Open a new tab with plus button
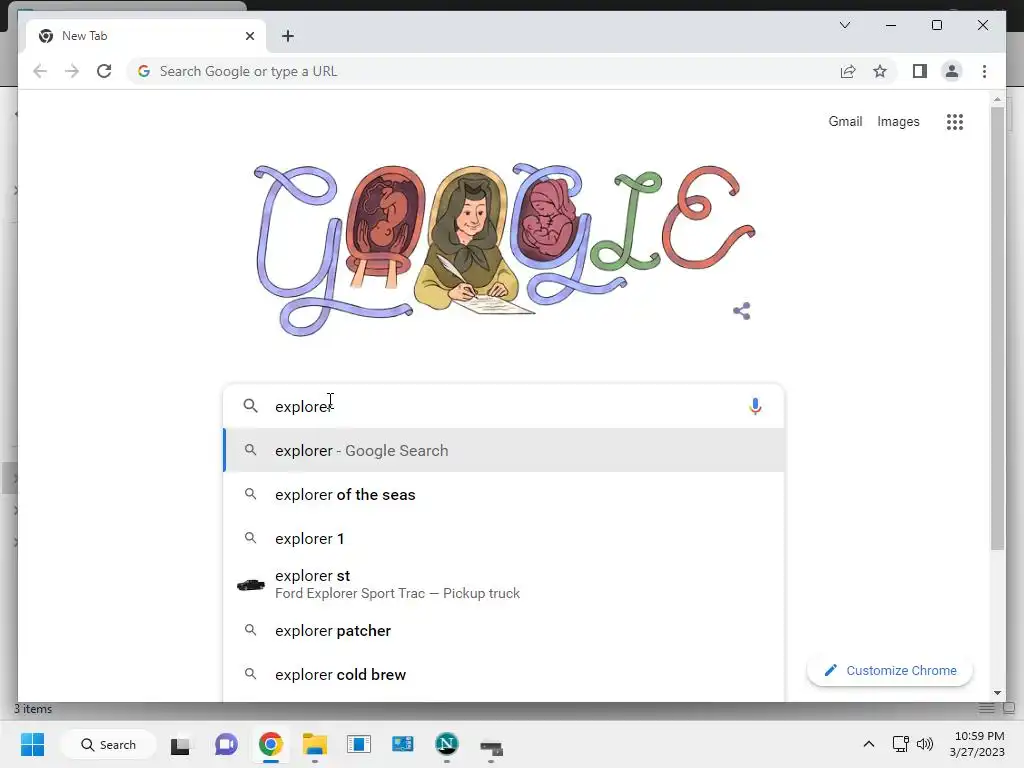Viewport: 1024px width, 768px height. (x=288, y=36)
